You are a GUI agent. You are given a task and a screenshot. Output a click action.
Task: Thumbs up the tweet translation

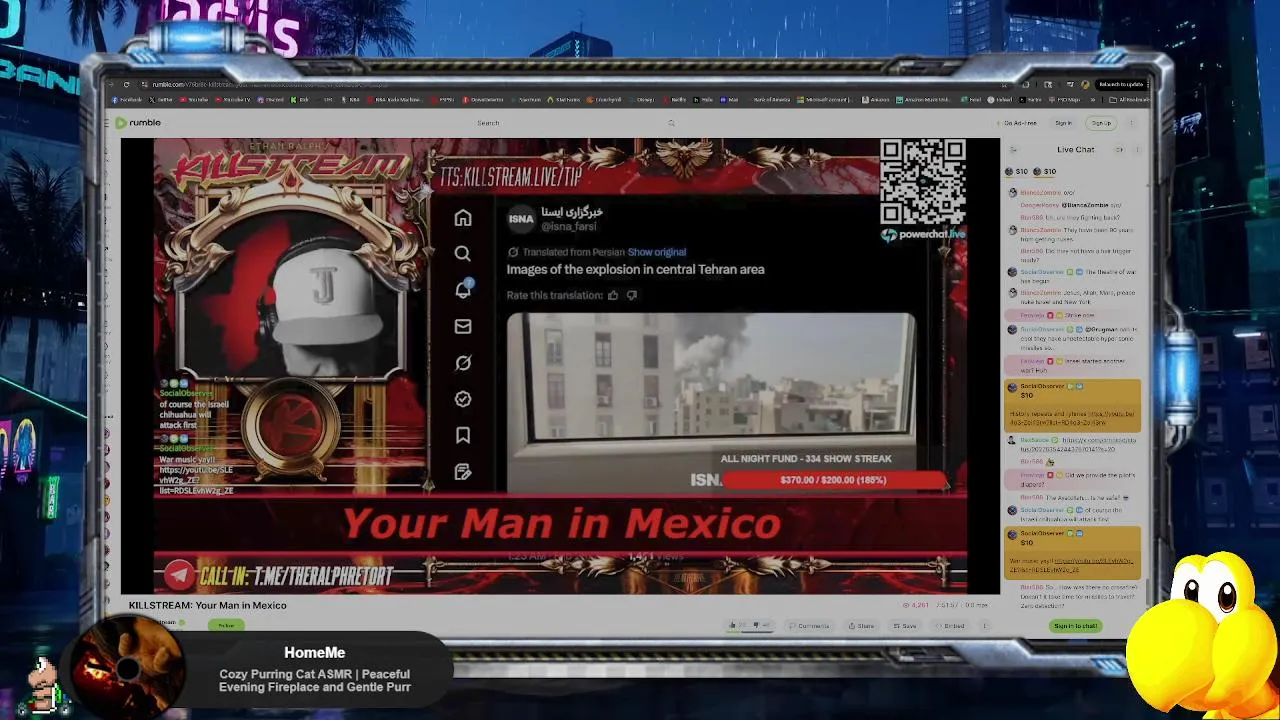click(613, 295)
